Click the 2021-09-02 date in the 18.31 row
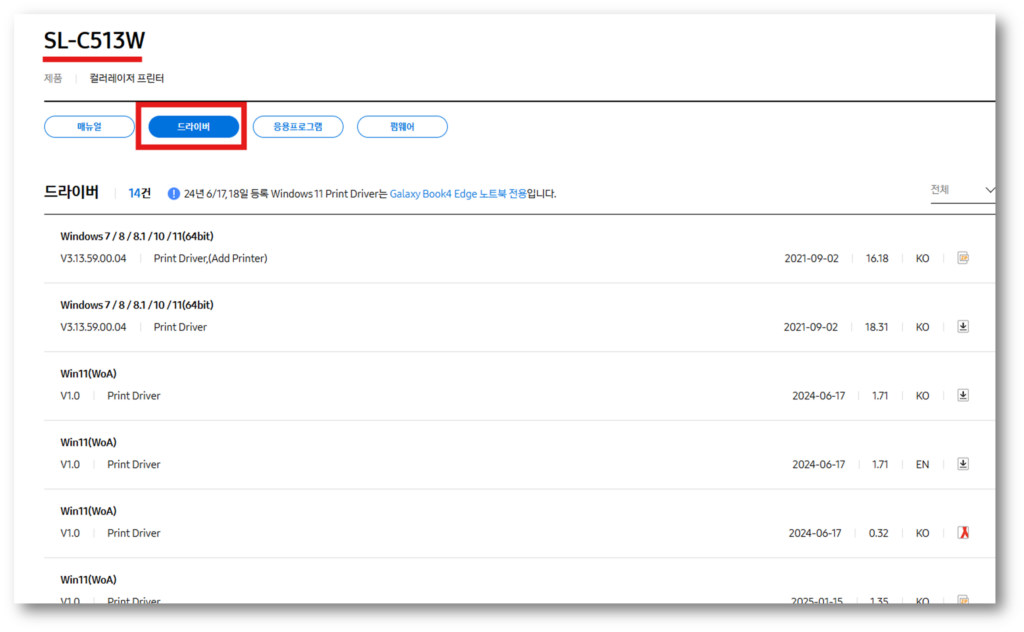Screen dimensions: 1024x632 [810, 327]
